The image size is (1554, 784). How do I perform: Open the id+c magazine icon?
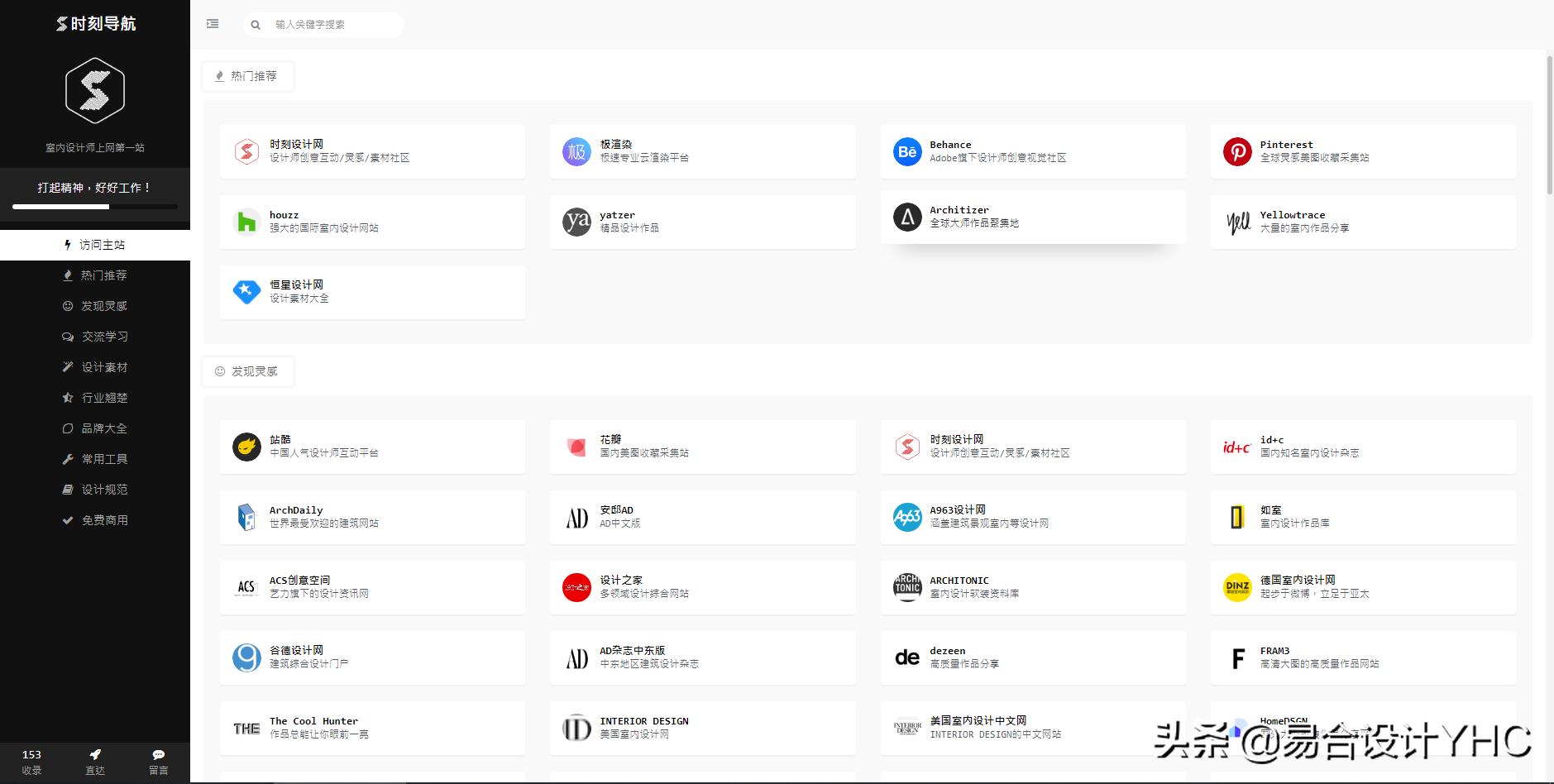[1237, 447]
